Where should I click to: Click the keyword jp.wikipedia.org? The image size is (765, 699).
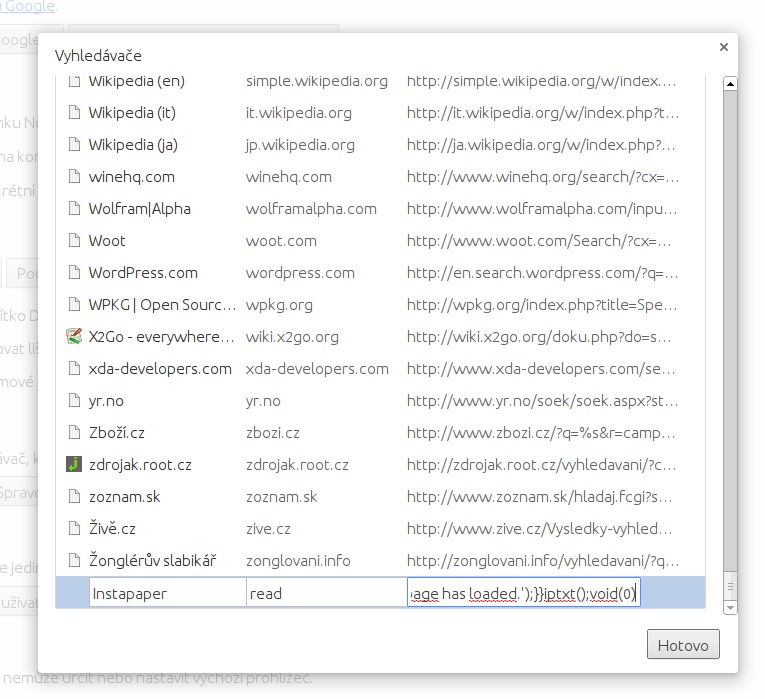300,145
